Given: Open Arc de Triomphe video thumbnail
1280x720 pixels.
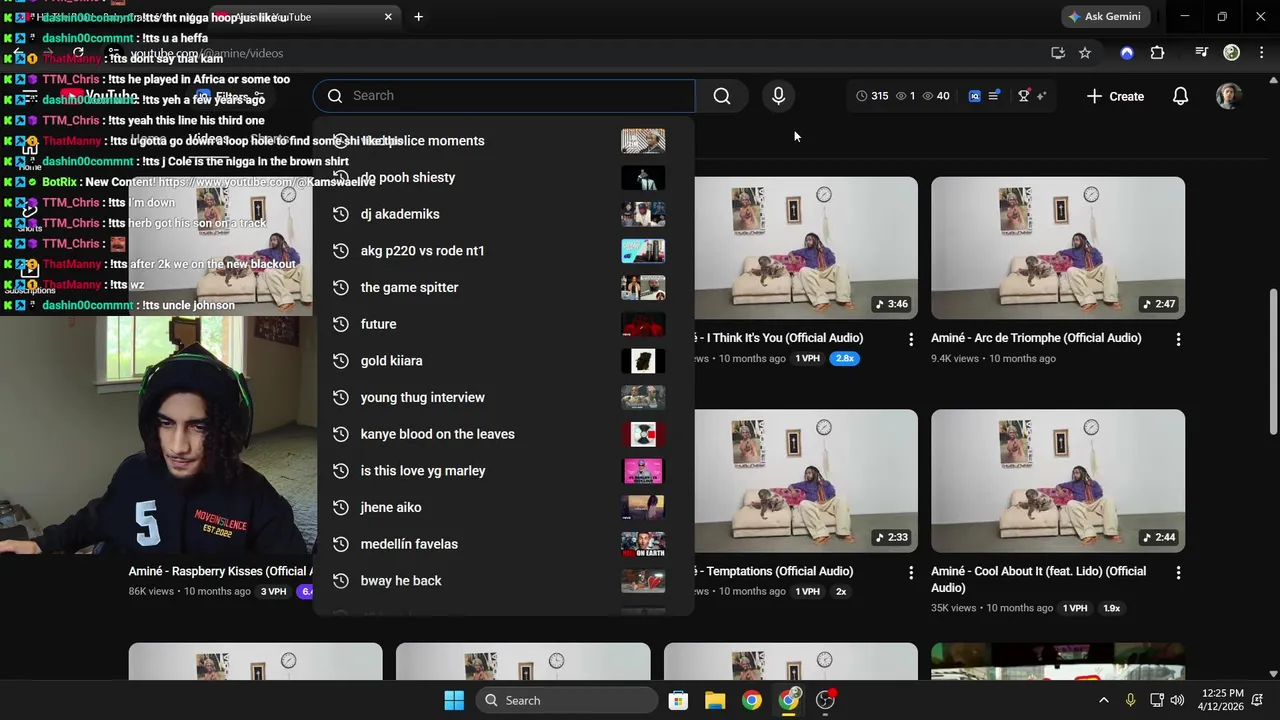Looking at the screenshot, I should [1058, 248].
